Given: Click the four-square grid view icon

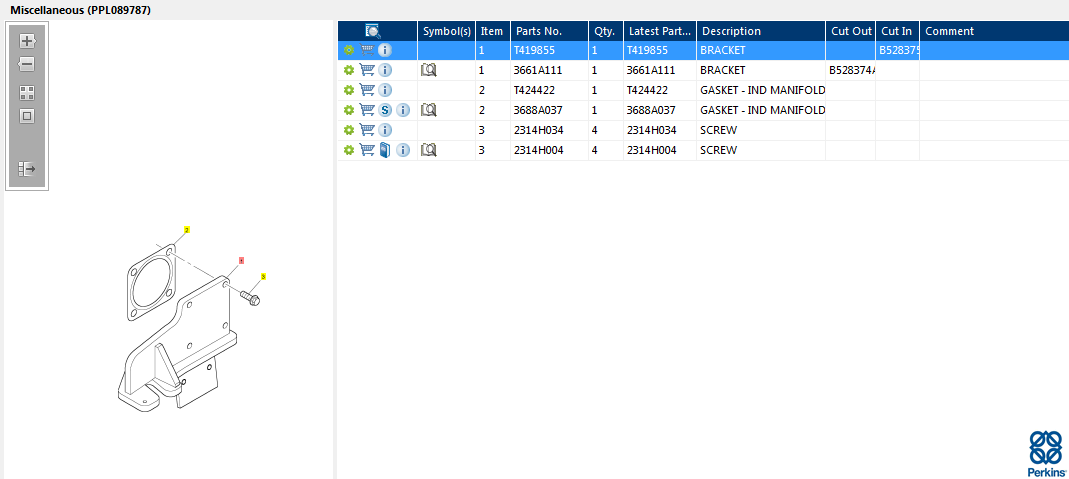Looking at the screenshot, I should tap(27, 93).
